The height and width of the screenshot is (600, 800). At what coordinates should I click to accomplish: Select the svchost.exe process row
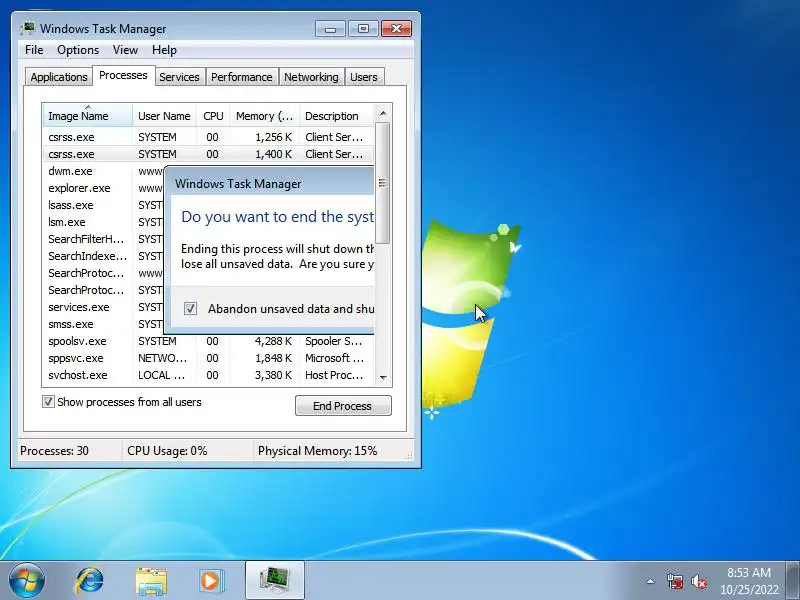[208, 375]
